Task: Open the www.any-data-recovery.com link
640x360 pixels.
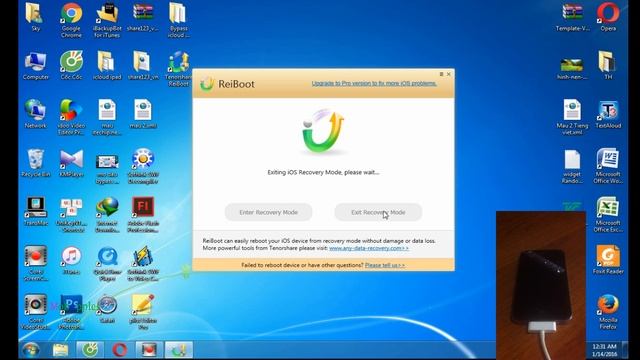Action: [x=369, y=248]
